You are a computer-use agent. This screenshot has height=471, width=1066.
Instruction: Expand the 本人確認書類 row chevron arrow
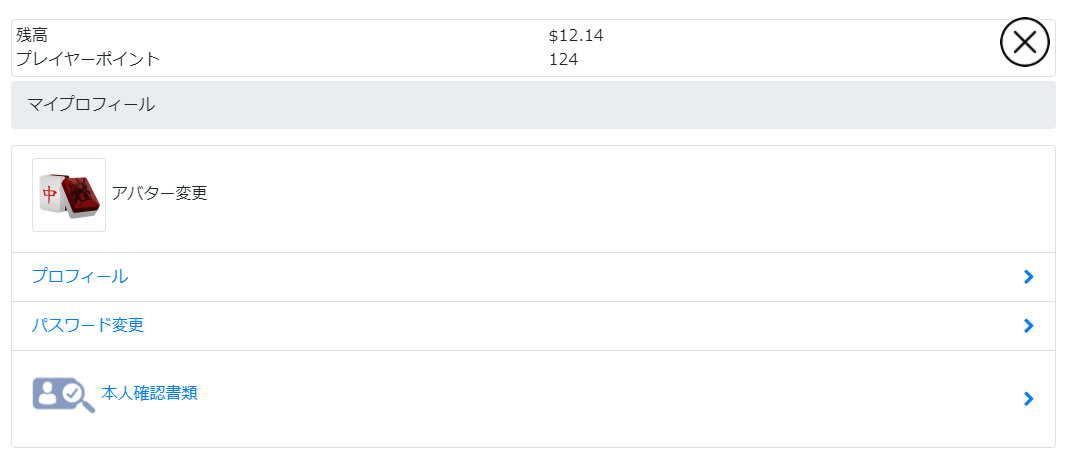1029,399
